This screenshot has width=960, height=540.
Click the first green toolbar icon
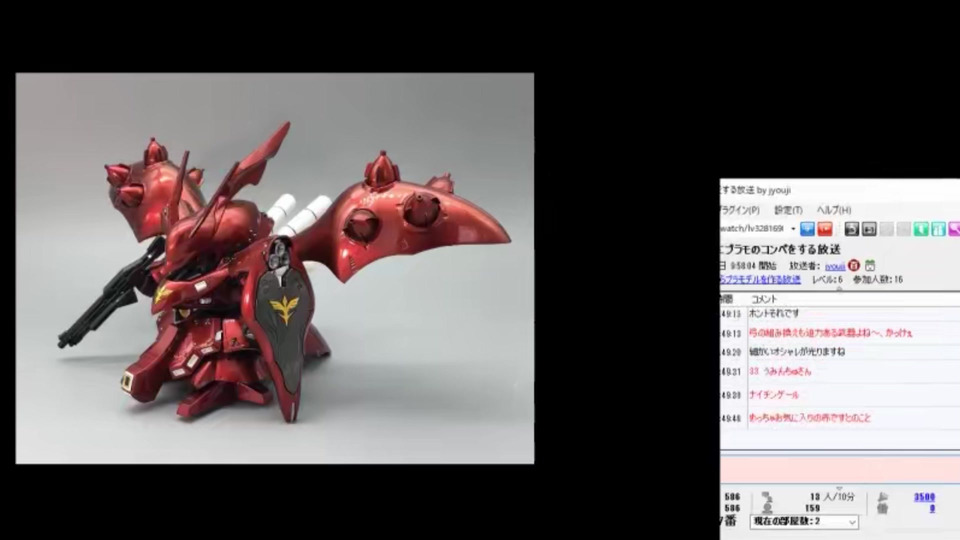(x=921, y=229)
